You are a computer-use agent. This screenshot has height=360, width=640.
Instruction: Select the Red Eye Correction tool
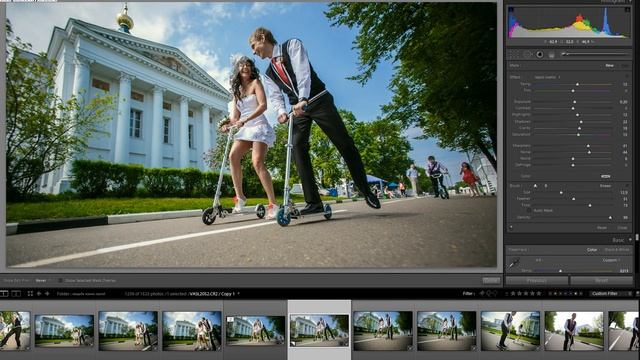[x=540, y=54]
